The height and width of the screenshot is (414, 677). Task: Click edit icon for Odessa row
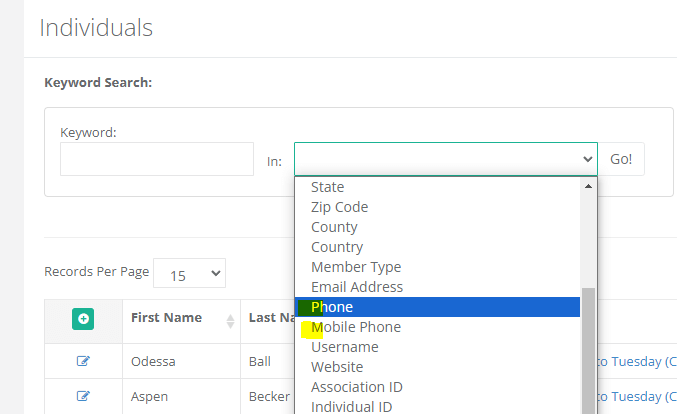pos(83,362)
